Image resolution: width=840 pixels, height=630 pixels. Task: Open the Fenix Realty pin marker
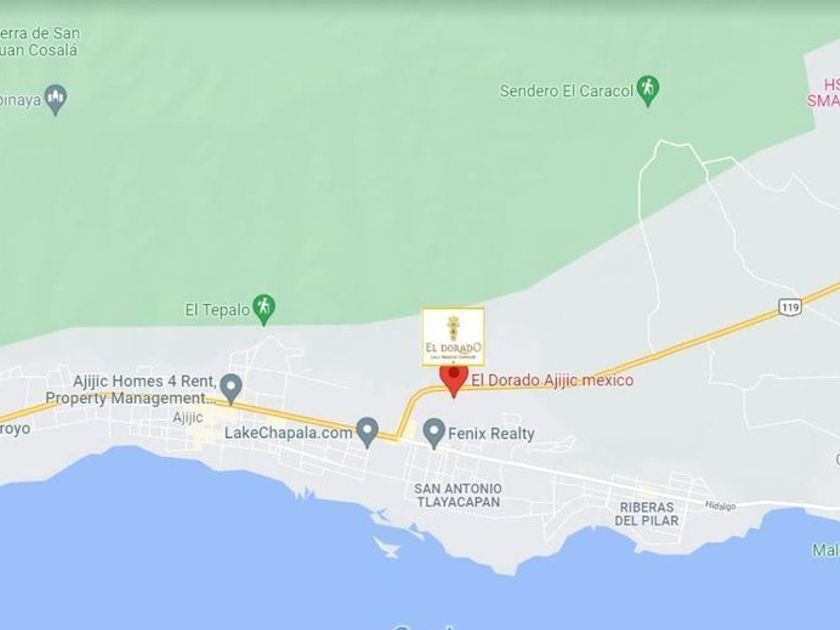[x=434, y=433]
